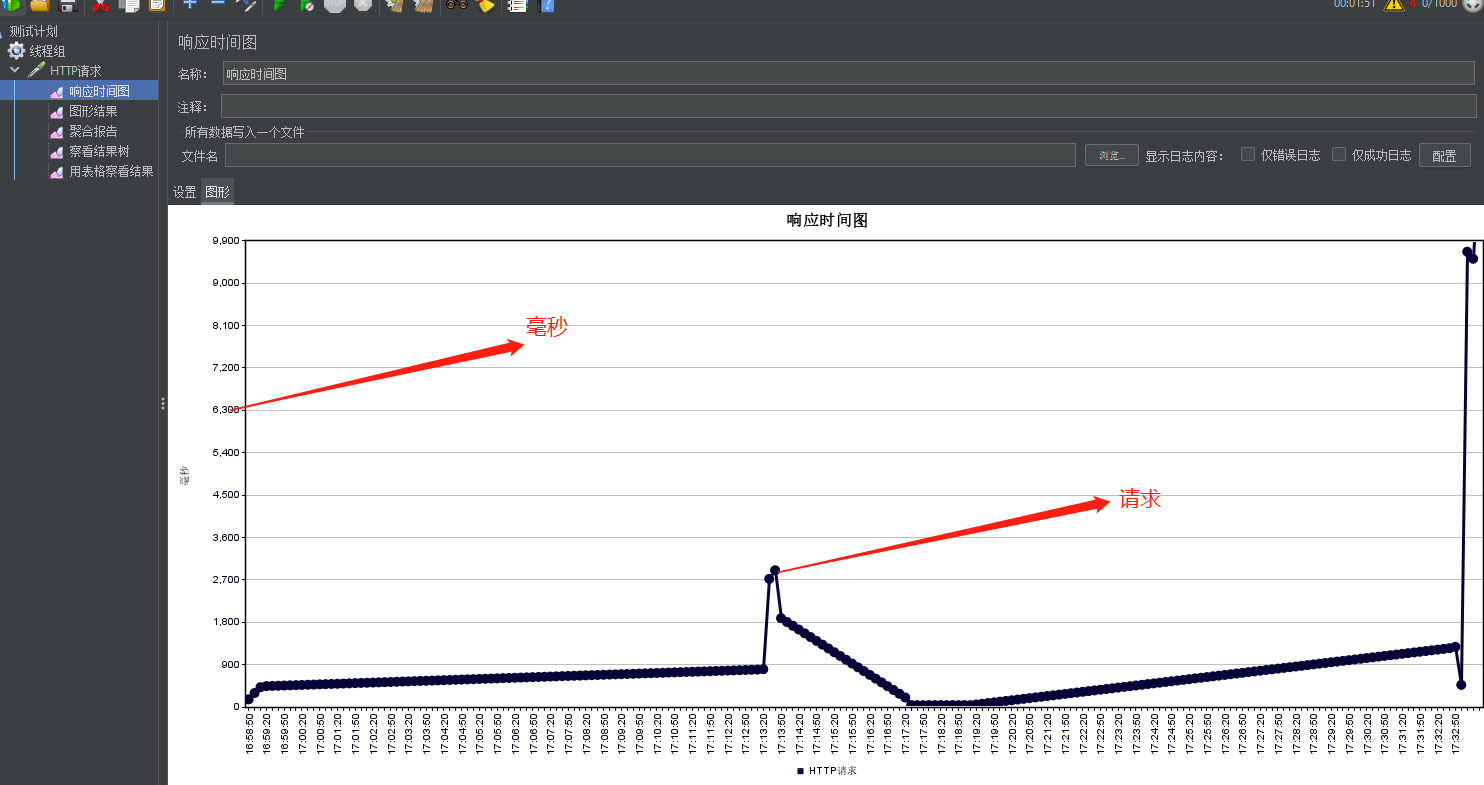
Task: Switch to the 图形 tab
Action: coord(217,192)
